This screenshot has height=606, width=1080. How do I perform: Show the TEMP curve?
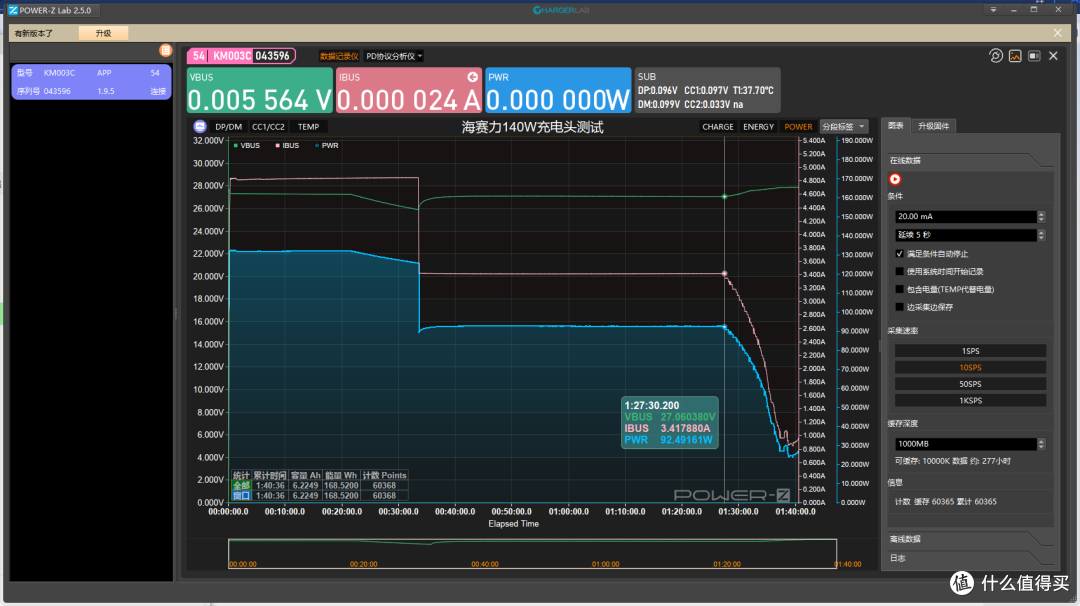click(308, 127)
